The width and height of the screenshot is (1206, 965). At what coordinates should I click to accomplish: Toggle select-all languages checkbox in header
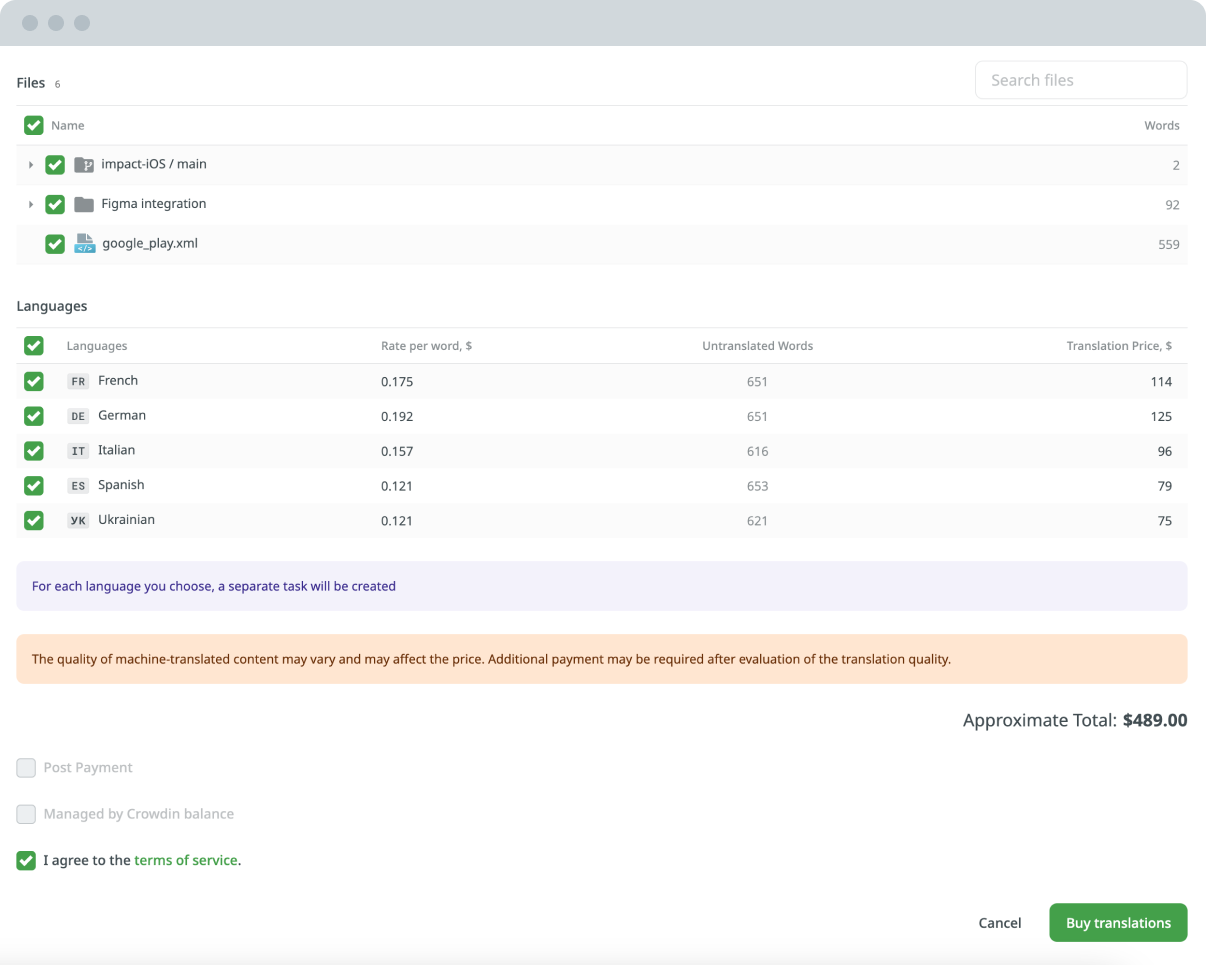pyautogui.click(x=34, y=346)
